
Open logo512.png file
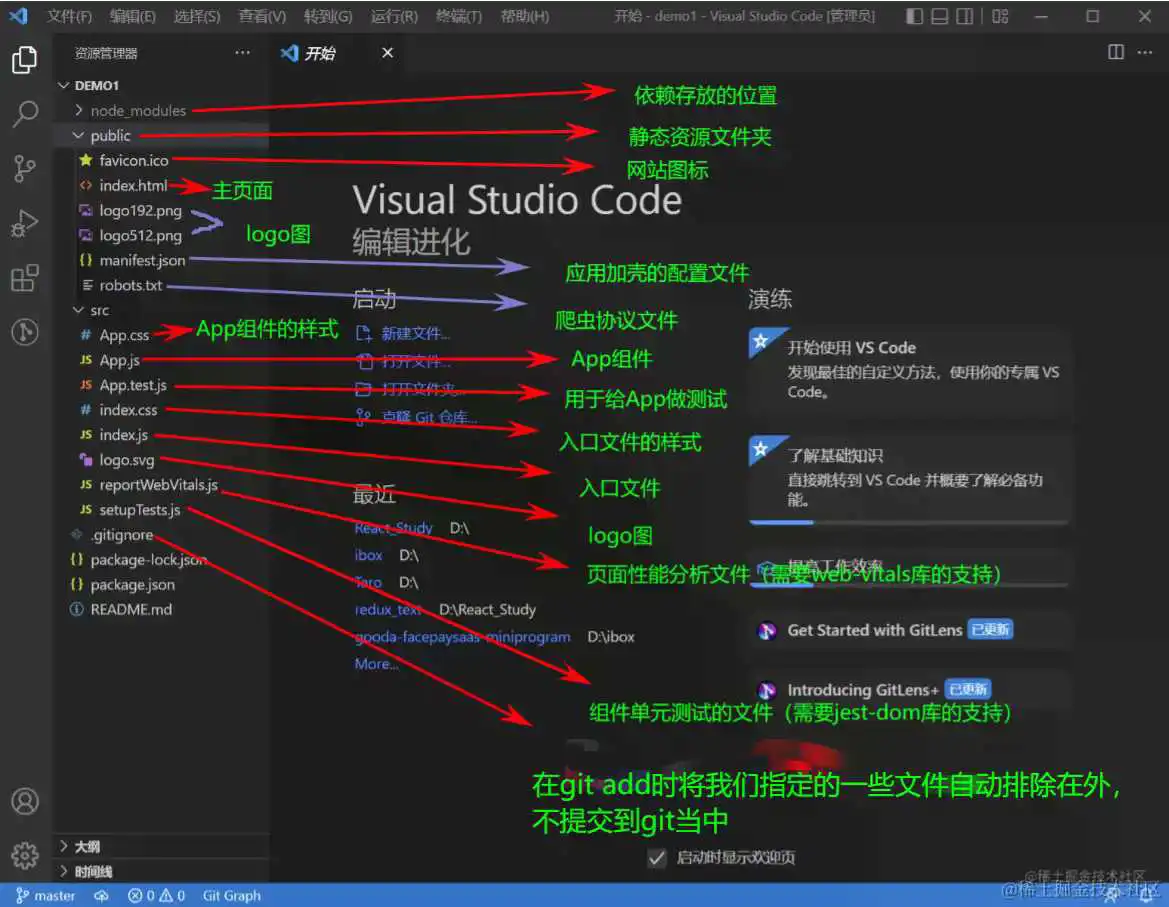tap(140, 236)
